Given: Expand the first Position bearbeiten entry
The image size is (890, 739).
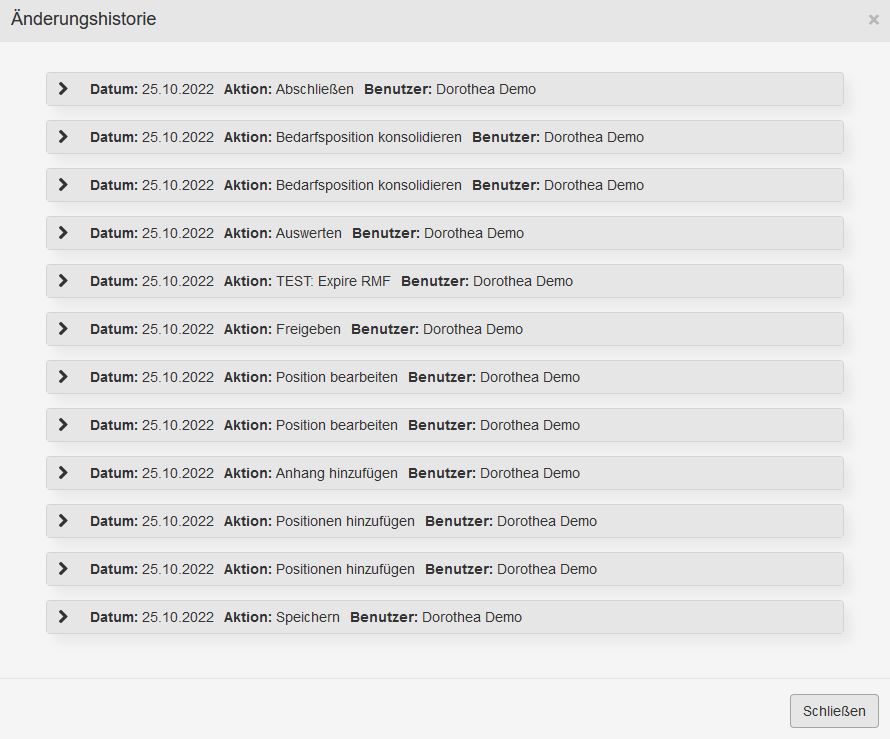Looking at the screenshot, I should pos(63,376).
